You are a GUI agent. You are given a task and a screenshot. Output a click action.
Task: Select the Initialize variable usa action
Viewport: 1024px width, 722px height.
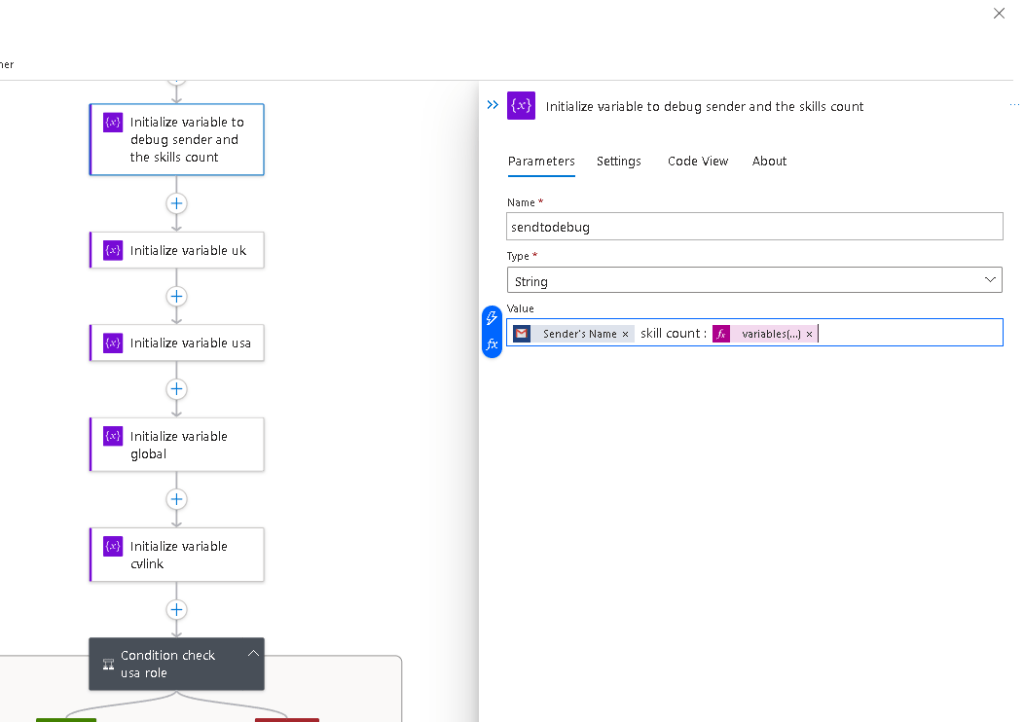point(177,343)
